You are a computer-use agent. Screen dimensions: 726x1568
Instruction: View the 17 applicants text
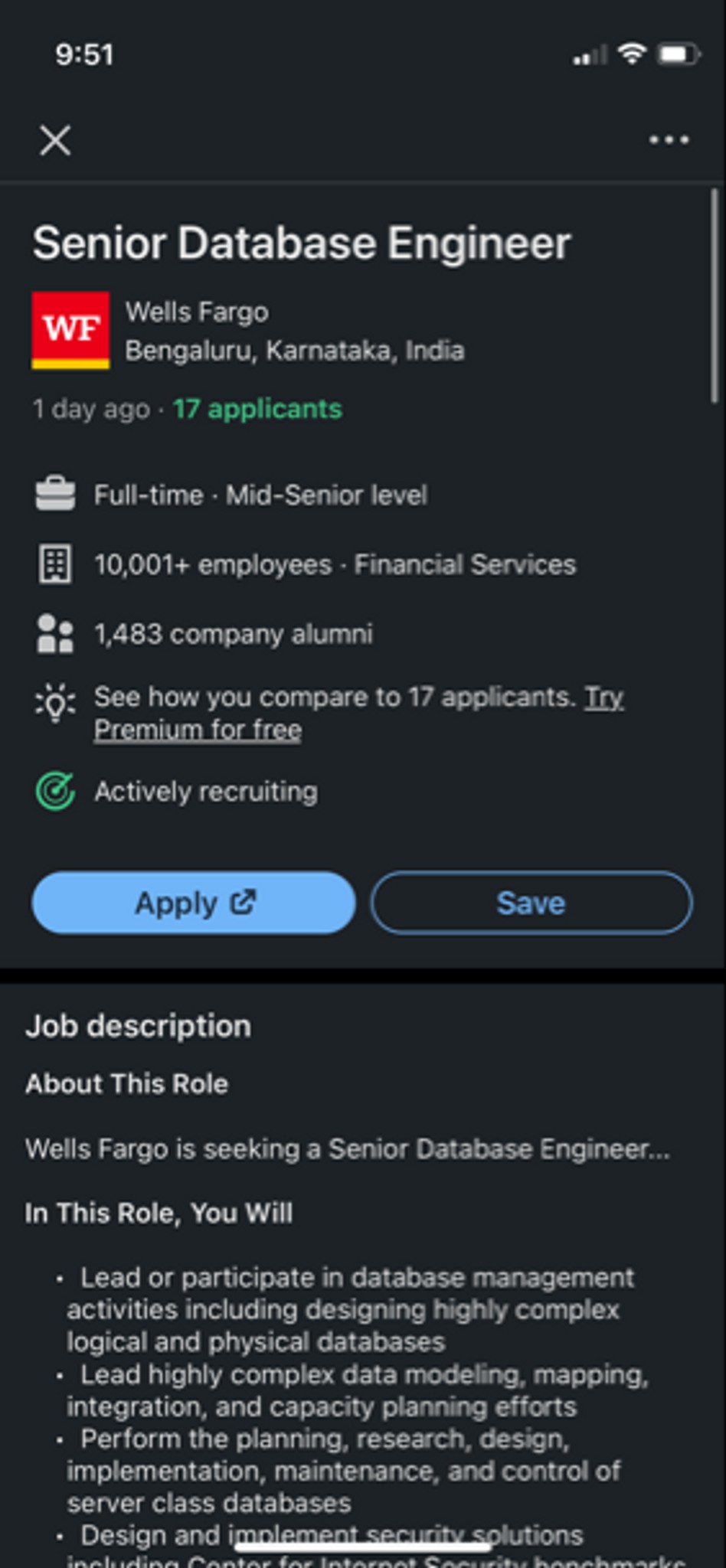click(x=257, y=409)
